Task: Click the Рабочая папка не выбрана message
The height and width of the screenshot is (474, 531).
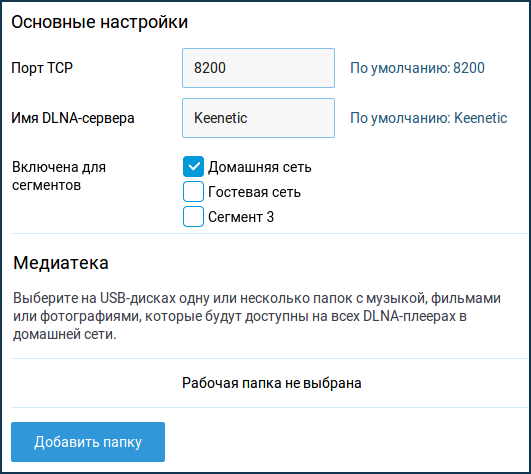Action: [x=272, y=383]
